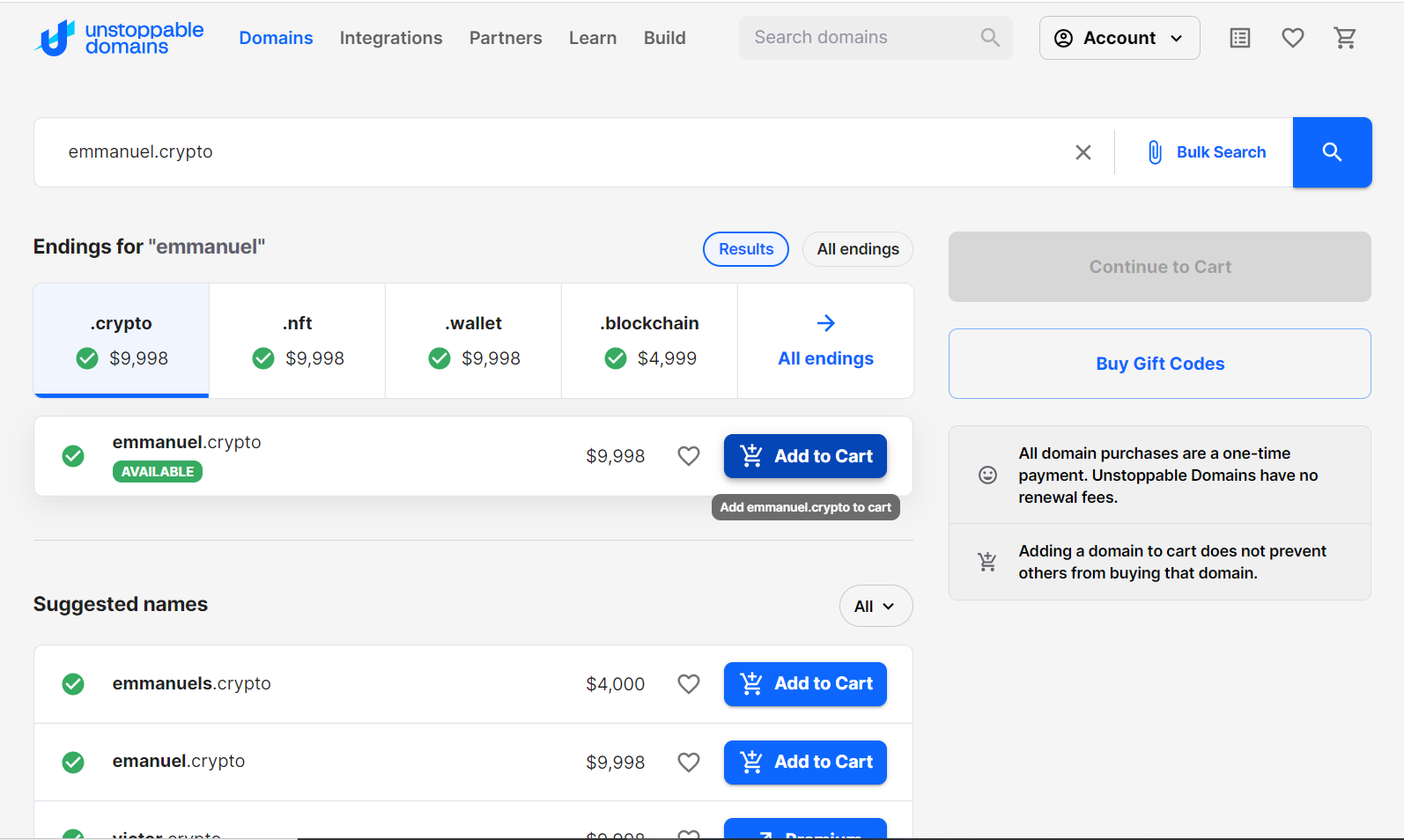Click the magnifier icon in top search
1404x840 pixels.
click(990, 38)
